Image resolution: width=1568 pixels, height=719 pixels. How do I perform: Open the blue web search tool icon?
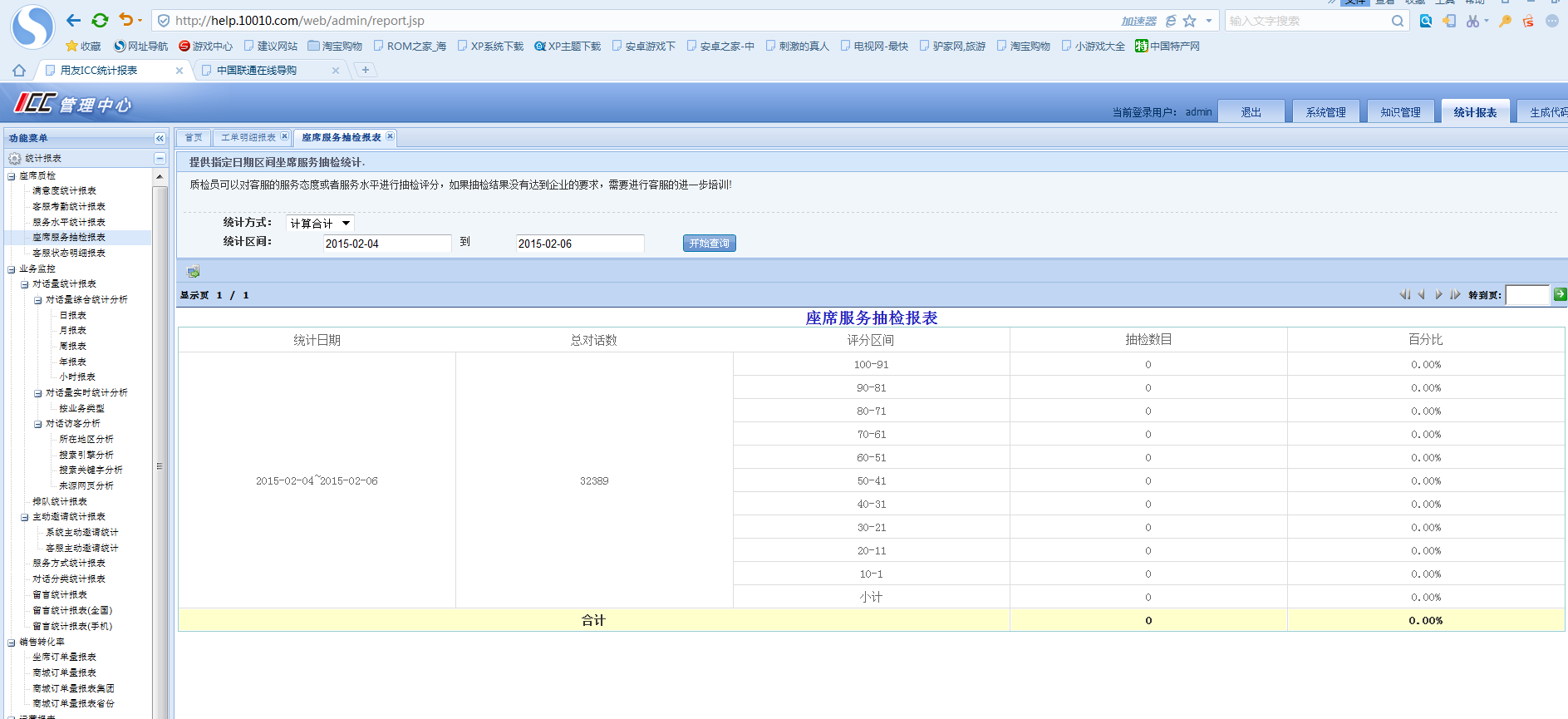(1426, 21)
